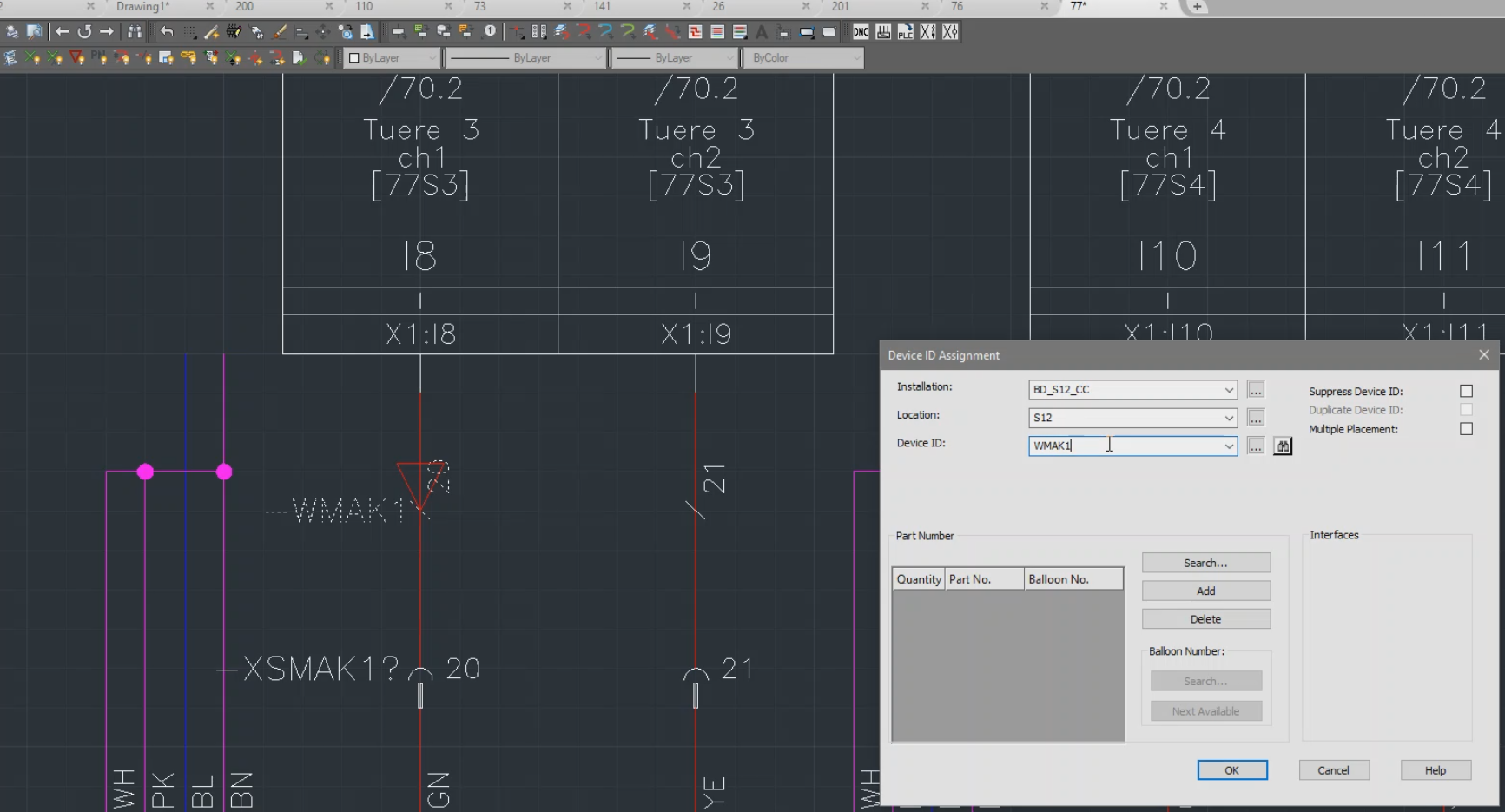Switch to the Drawing1* tab

tap(143, 6)
